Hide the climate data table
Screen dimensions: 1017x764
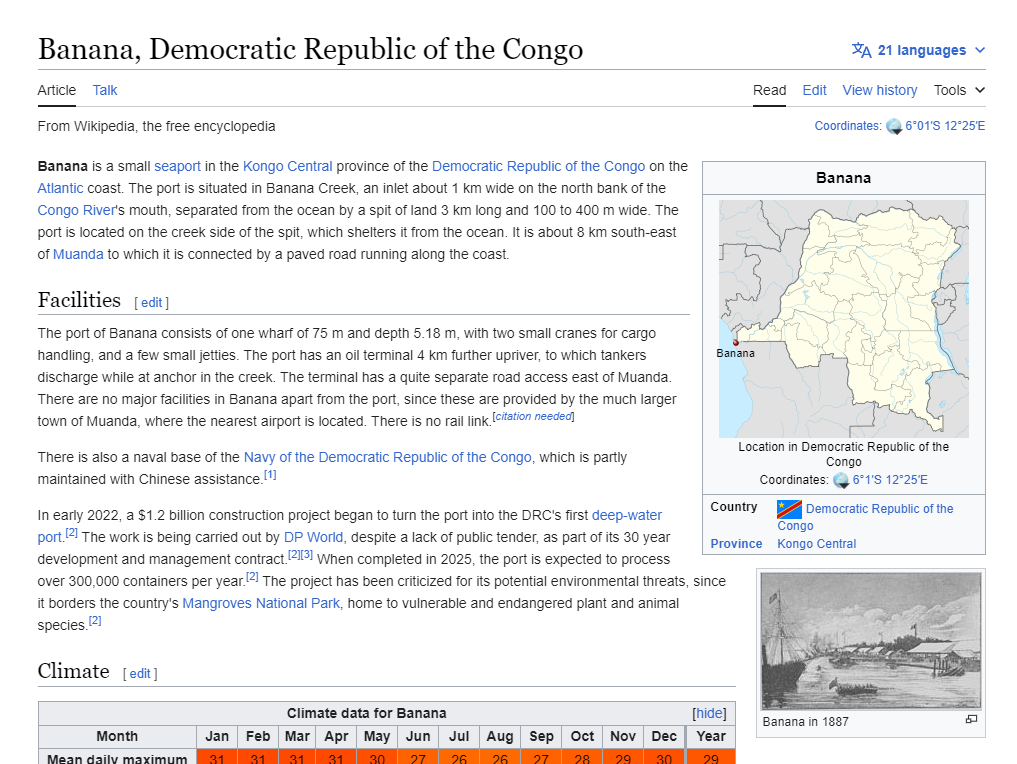(x=709, y=713)
